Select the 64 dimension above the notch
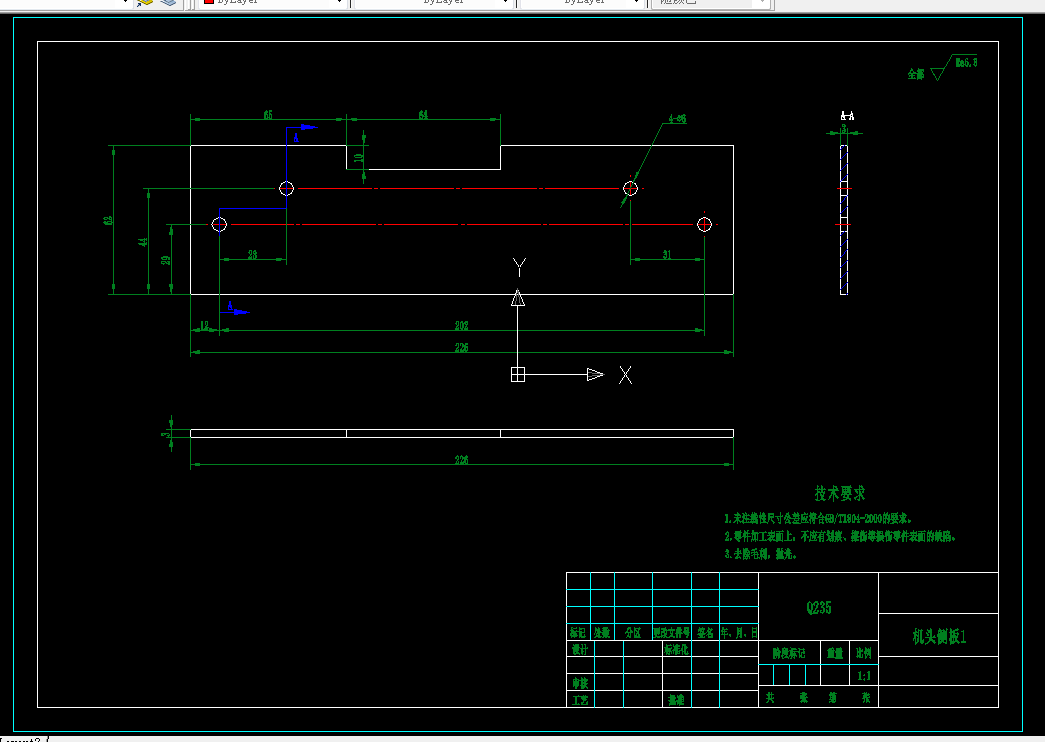The width and height of the screenshot is (1045, 742). coord(423,115)
